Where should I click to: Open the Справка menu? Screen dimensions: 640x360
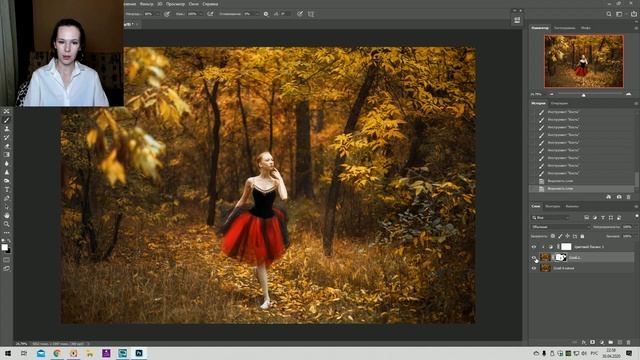pyautogui.click(x=210, y=4)
